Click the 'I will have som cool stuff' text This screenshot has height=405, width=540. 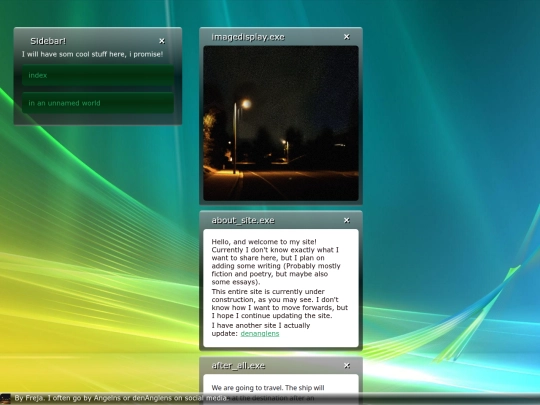click(x=92, y=54)
